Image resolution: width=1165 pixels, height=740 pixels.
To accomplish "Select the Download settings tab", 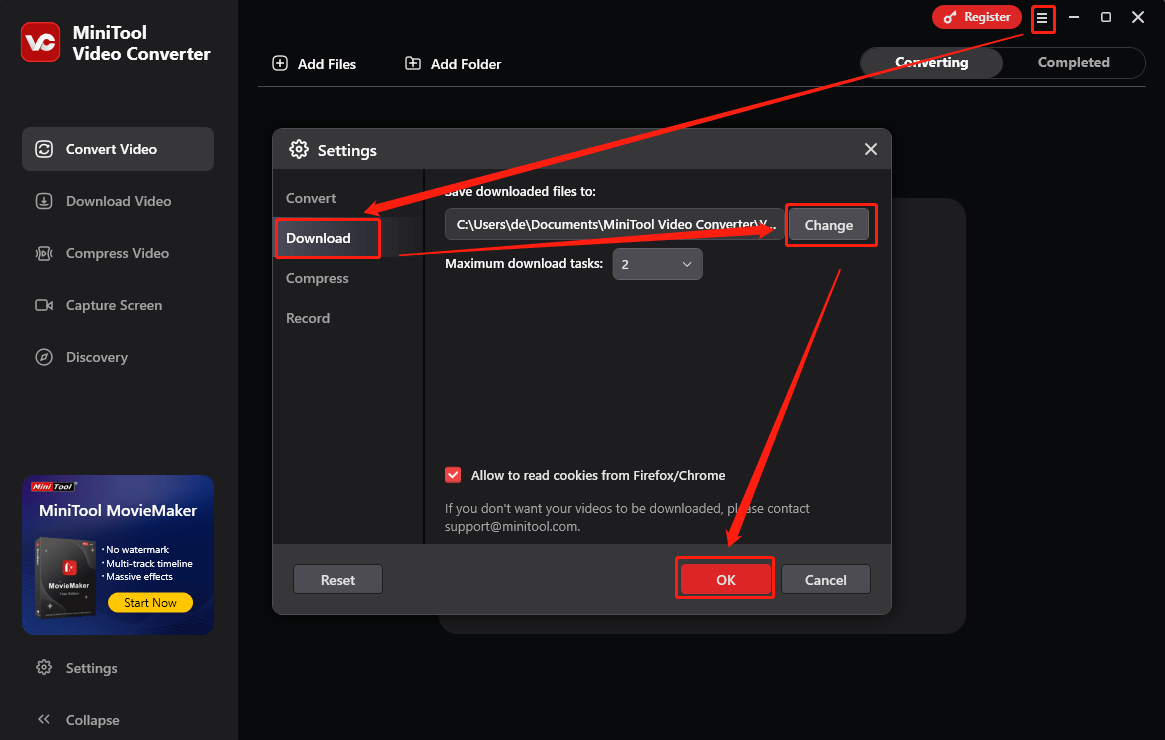I will [x=319, y=238].
